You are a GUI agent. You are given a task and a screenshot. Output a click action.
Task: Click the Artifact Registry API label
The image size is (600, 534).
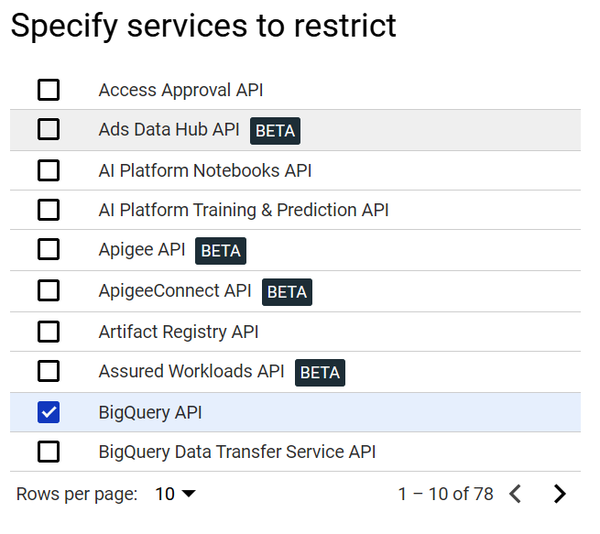click(179, 332)
